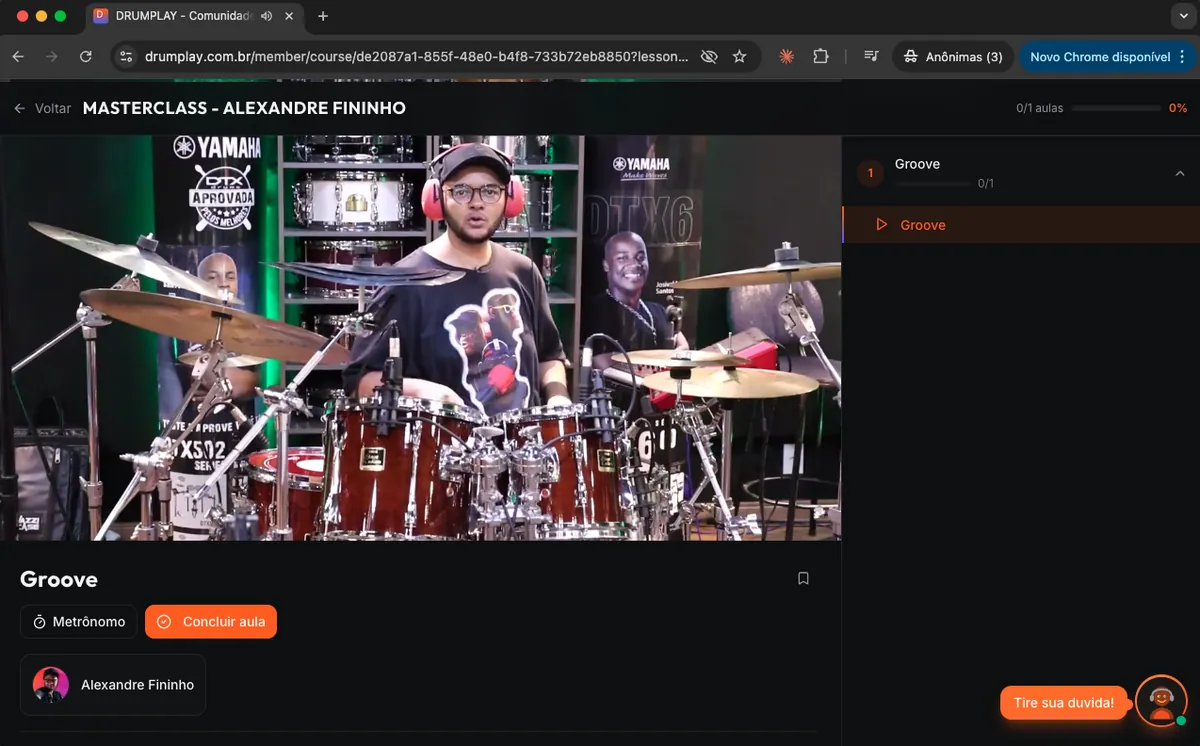
Task: Click the 0/1 aulas counter
Action: pos(1040,108)
